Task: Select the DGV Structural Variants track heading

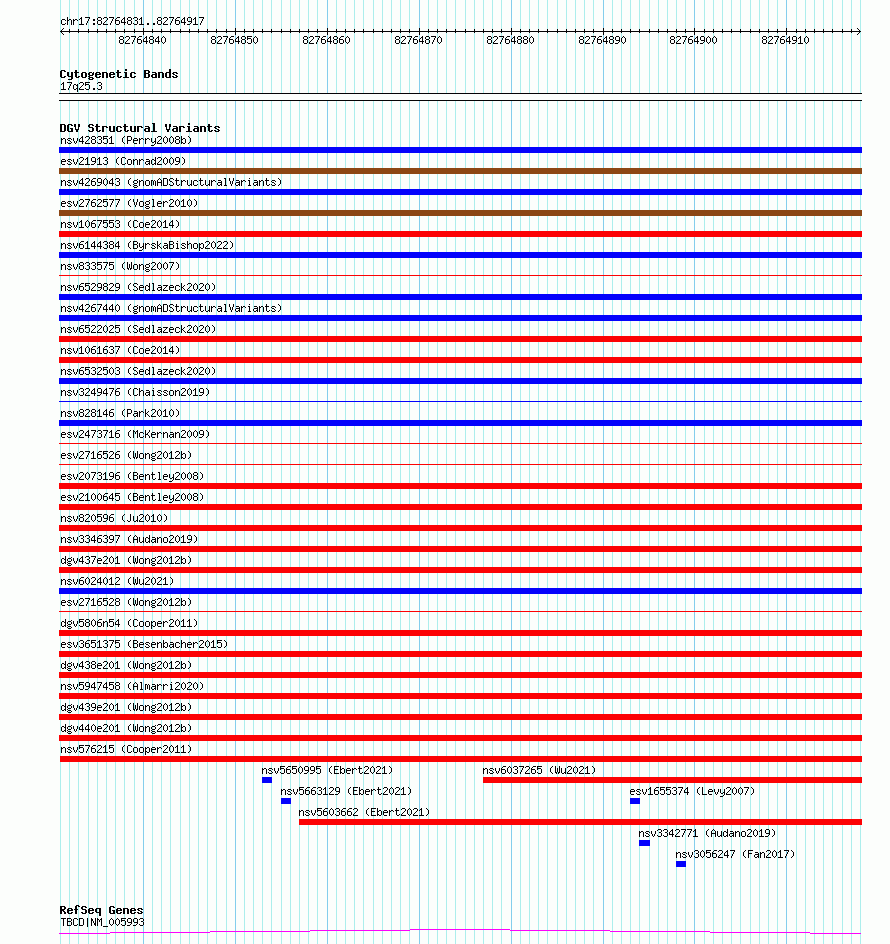Action: click(x=140, y=128)
